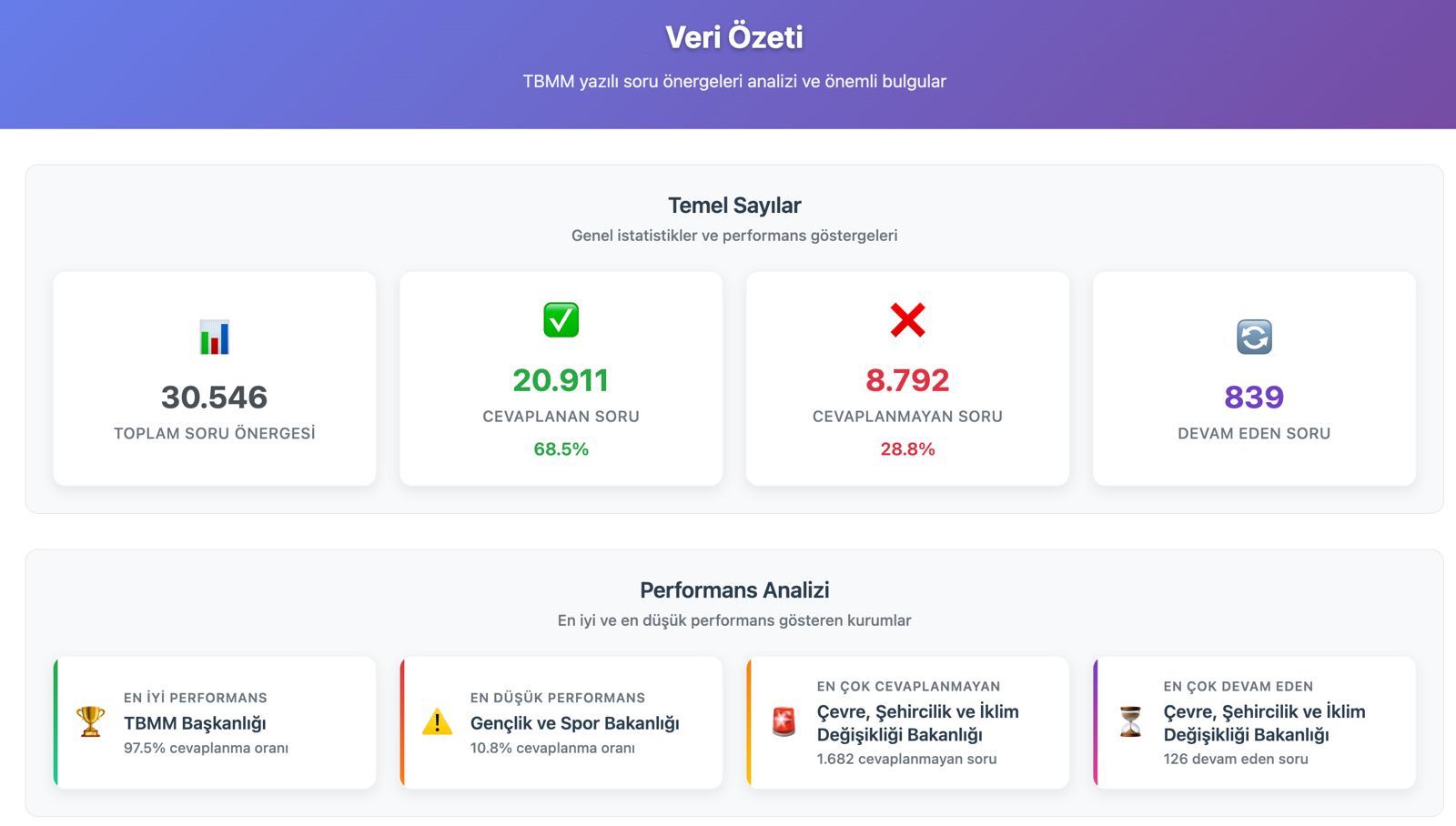Viewport: 1456px width, 826px height.
Task: Click the 126 devam eden soru text
Action: pyautogui.click(x=1235, y=760)
